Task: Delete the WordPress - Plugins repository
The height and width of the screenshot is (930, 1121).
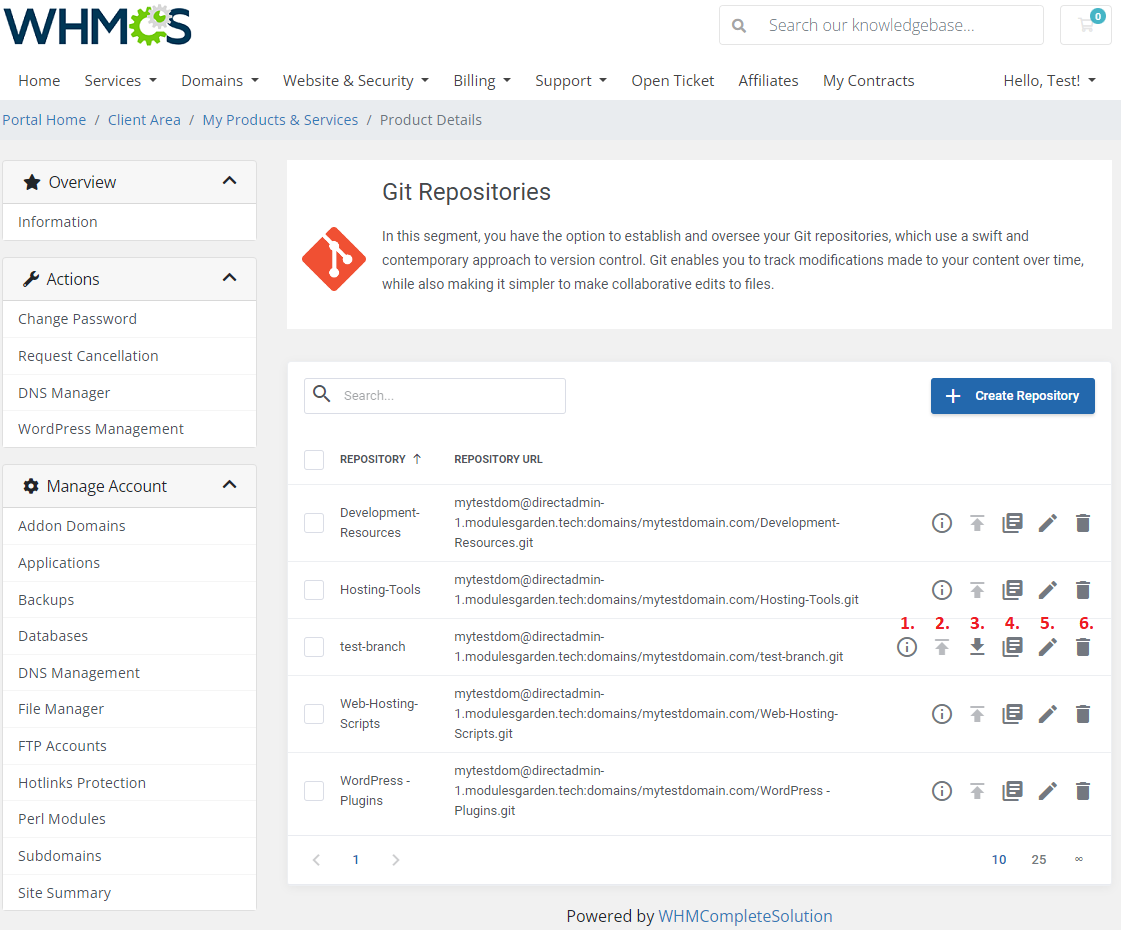Action: [x=1083, y=791]
